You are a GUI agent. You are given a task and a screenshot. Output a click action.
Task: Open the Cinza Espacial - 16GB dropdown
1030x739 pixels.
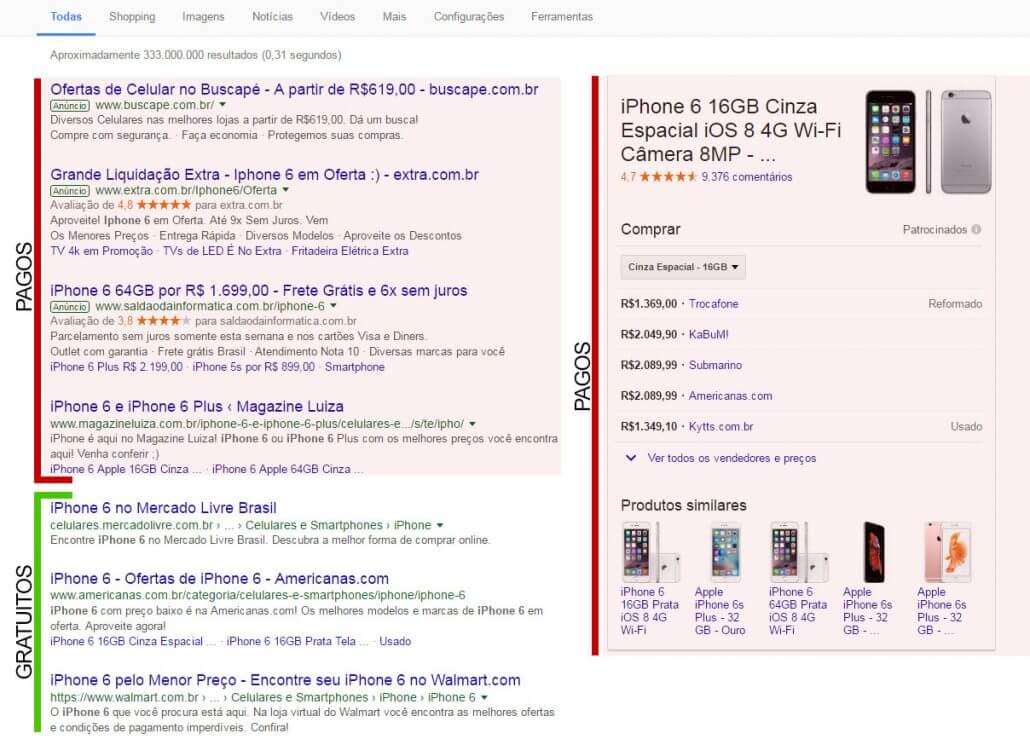(683, 267)
